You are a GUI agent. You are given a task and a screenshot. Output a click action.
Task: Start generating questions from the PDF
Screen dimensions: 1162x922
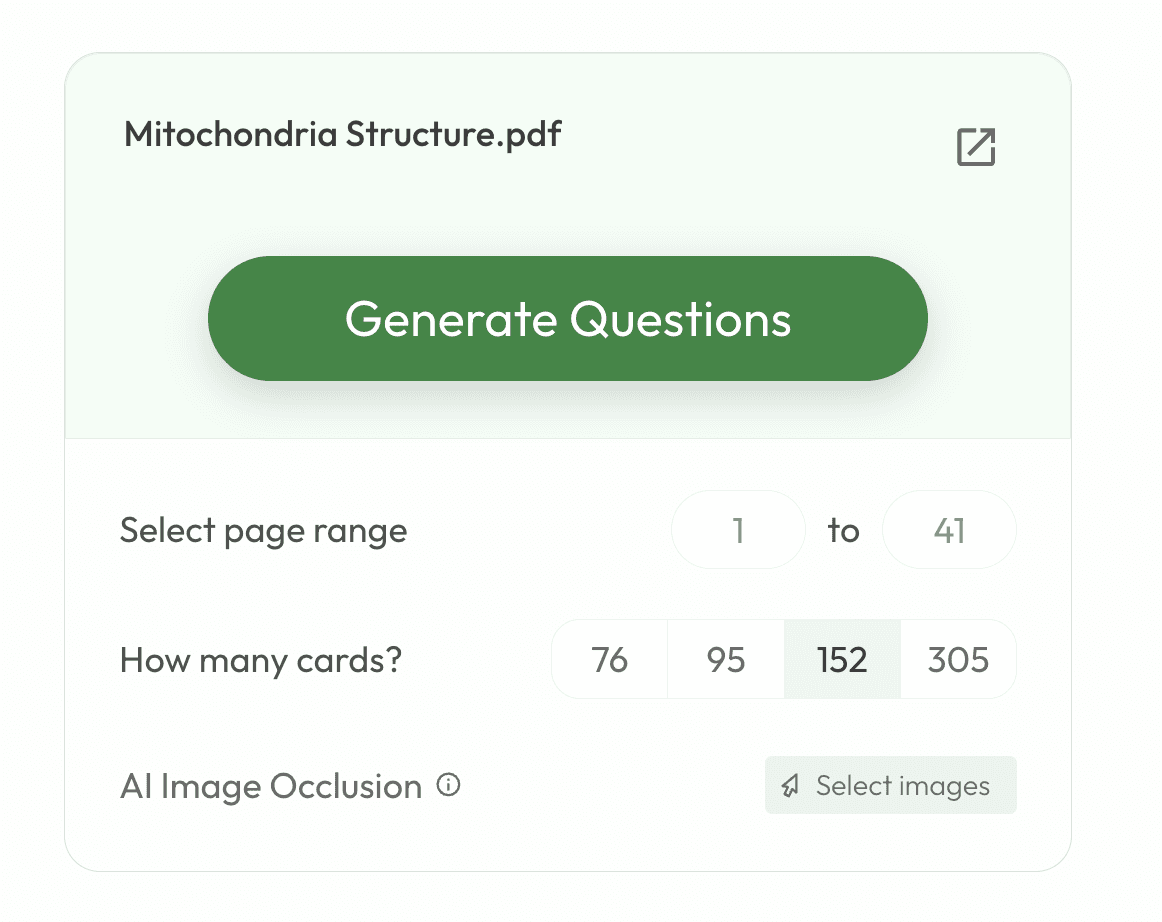click(x=567, y=318)
